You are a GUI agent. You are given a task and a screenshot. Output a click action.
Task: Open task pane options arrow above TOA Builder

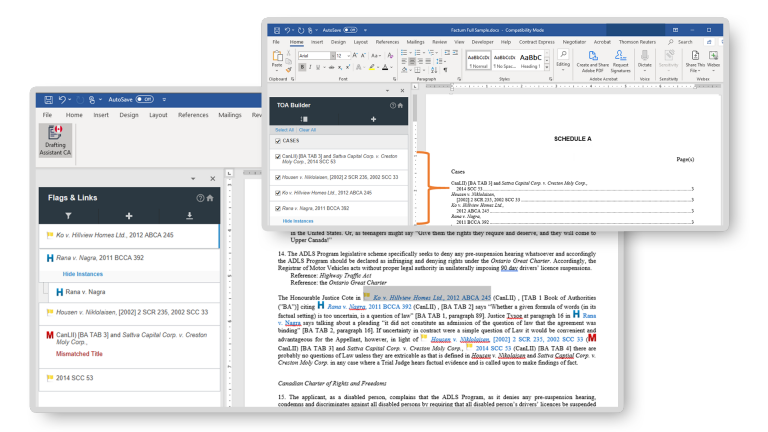click(387, 91)
